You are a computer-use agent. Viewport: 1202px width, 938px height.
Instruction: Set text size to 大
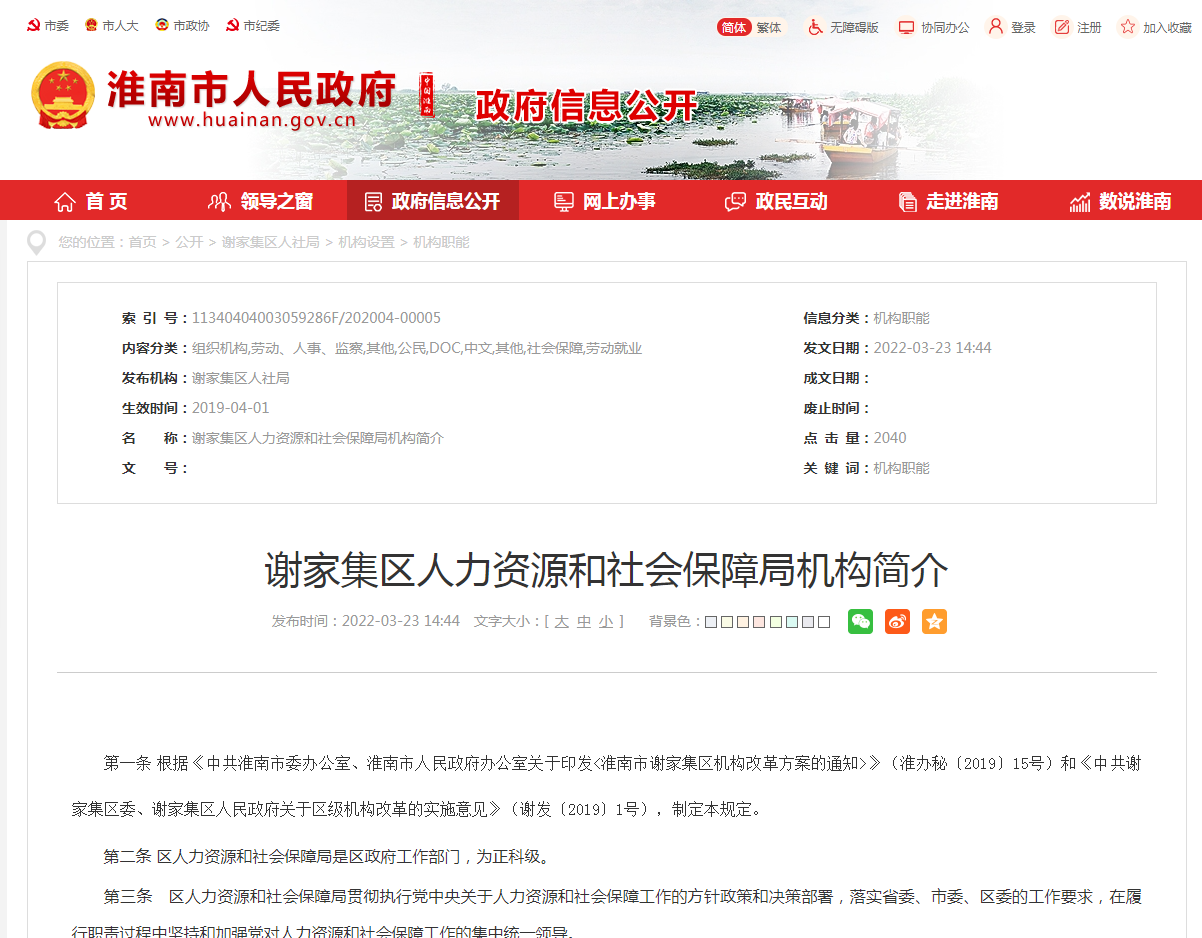point(563,621)
